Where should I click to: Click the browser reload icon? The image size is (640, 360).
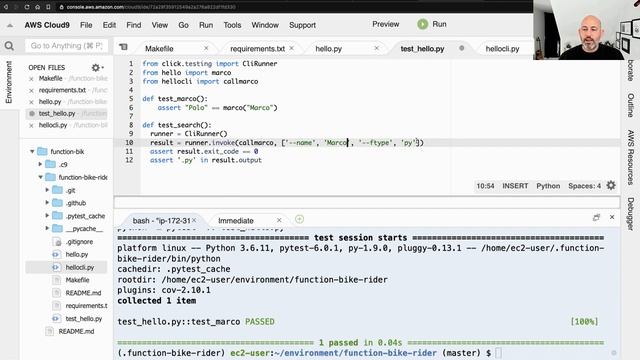27,7
